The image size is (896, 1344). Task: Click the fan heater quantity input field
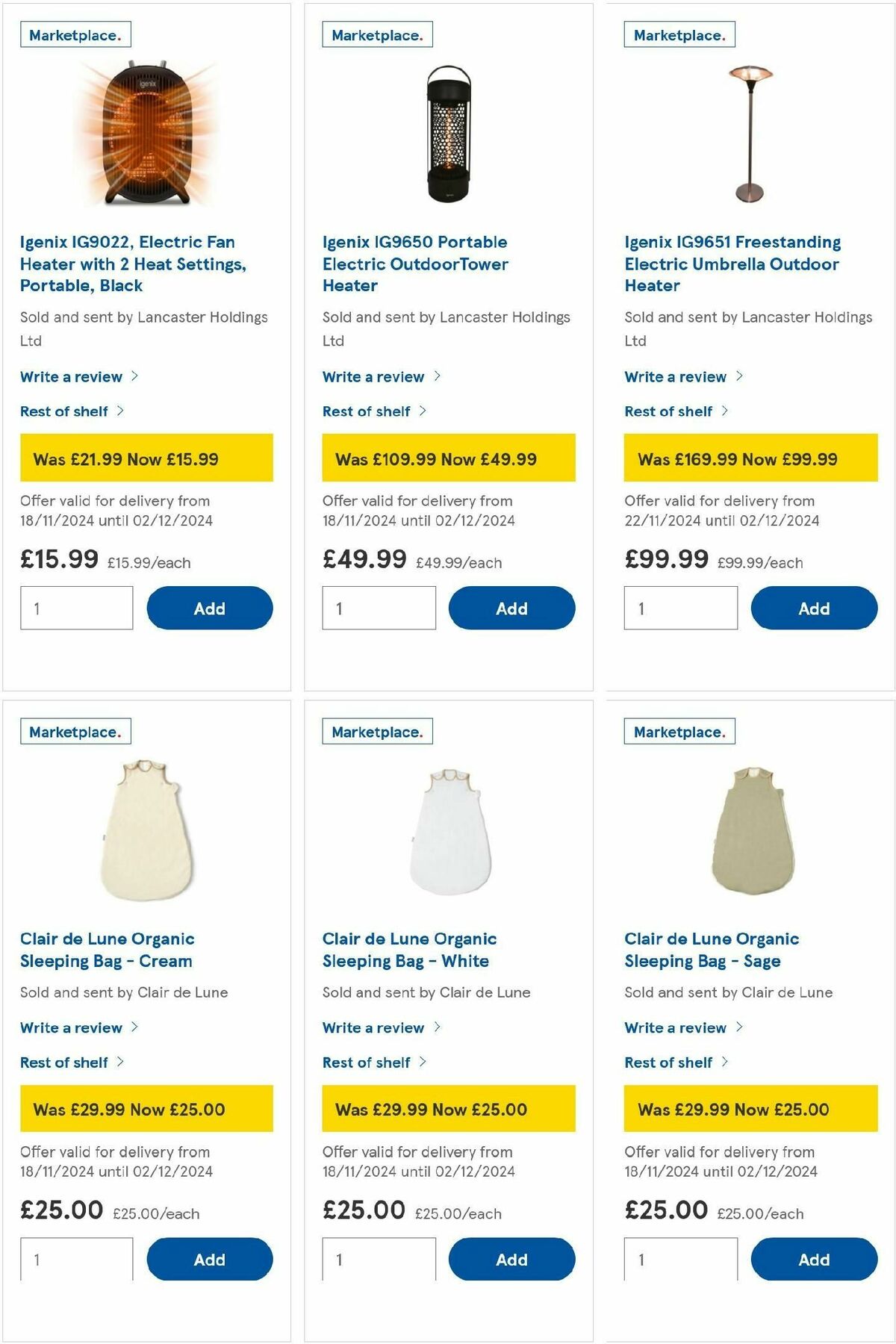75,608
